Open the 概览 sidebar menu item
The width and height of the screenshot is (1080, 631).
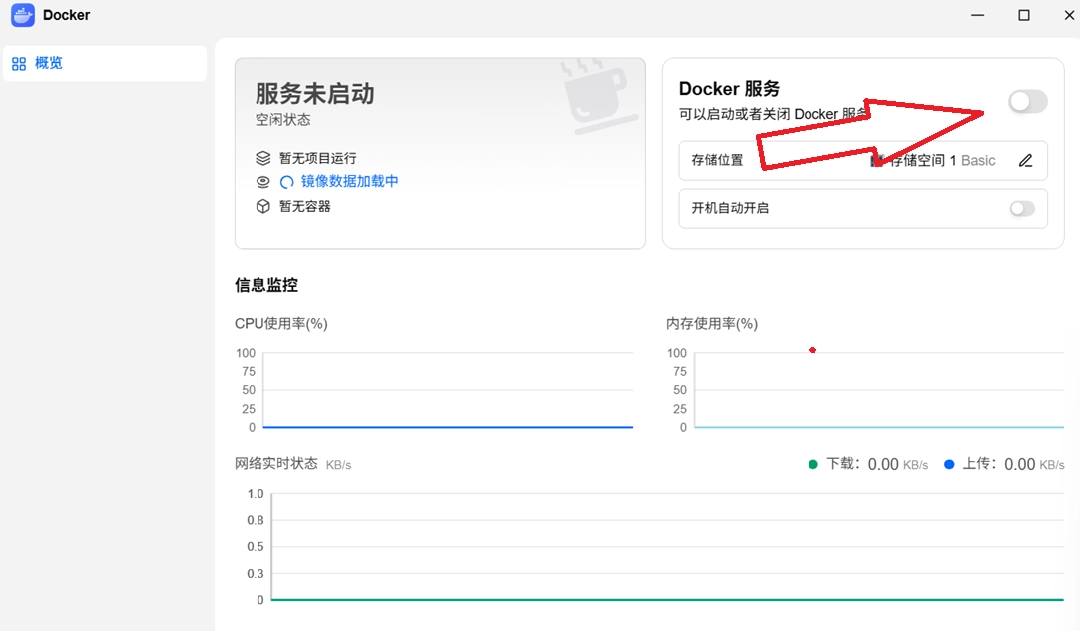[105, 63]
